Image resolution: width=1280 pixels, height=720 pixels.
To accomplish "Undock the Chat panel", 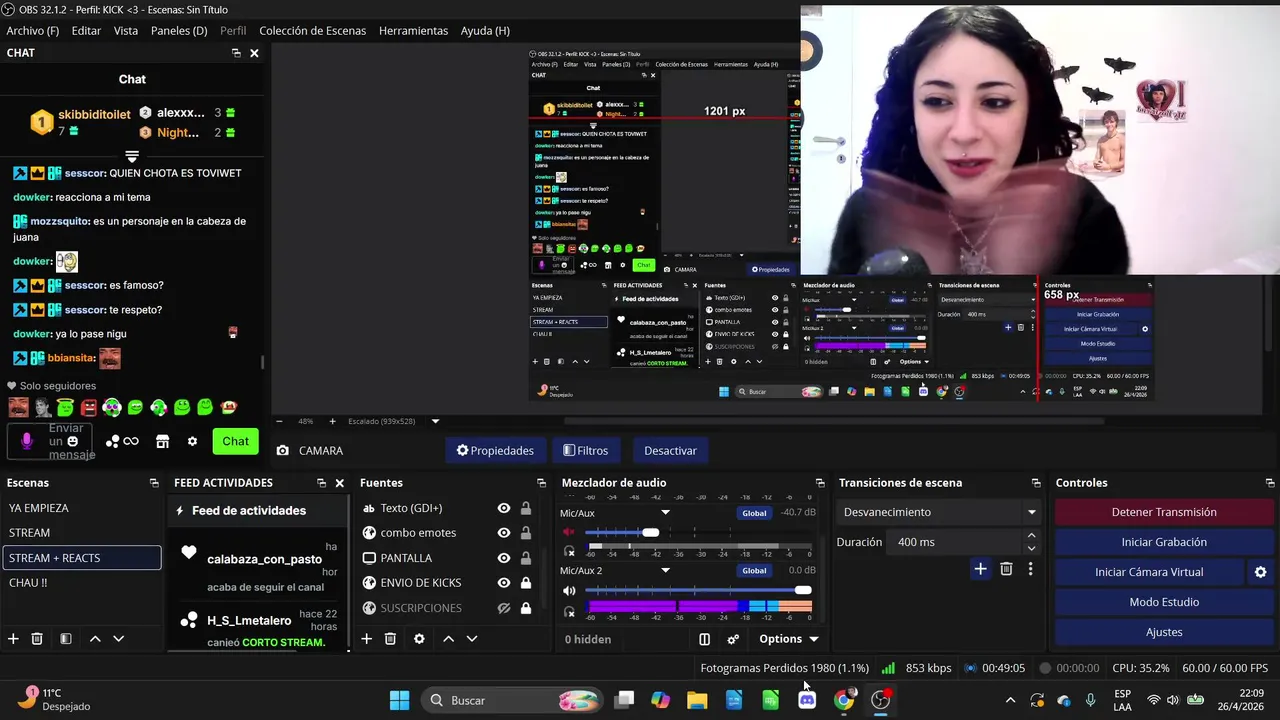I will [x=236, y=53].
